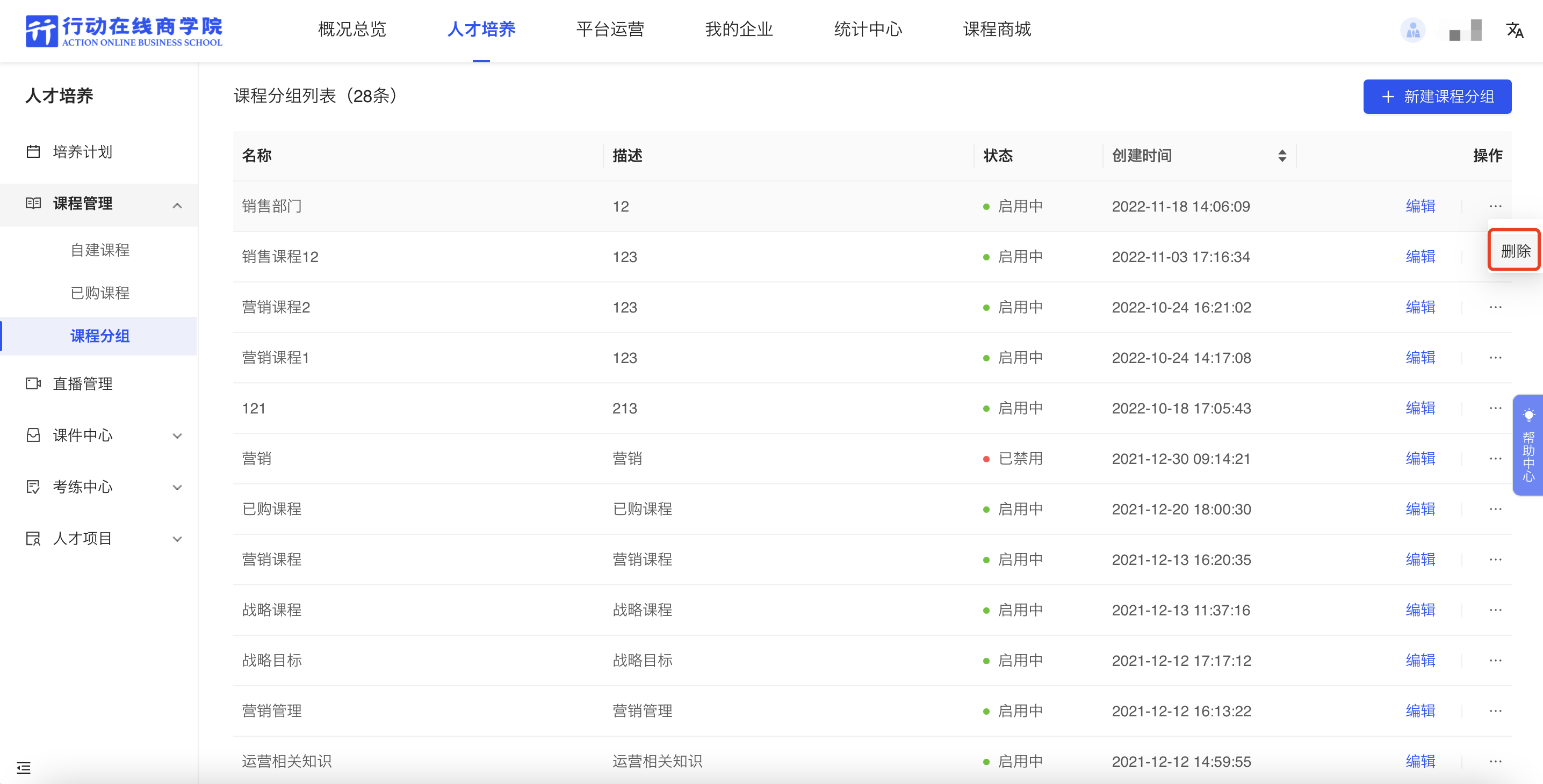Open more actions for the 营销 row
Viewport: 1543px width, 784px height.
1495,459
